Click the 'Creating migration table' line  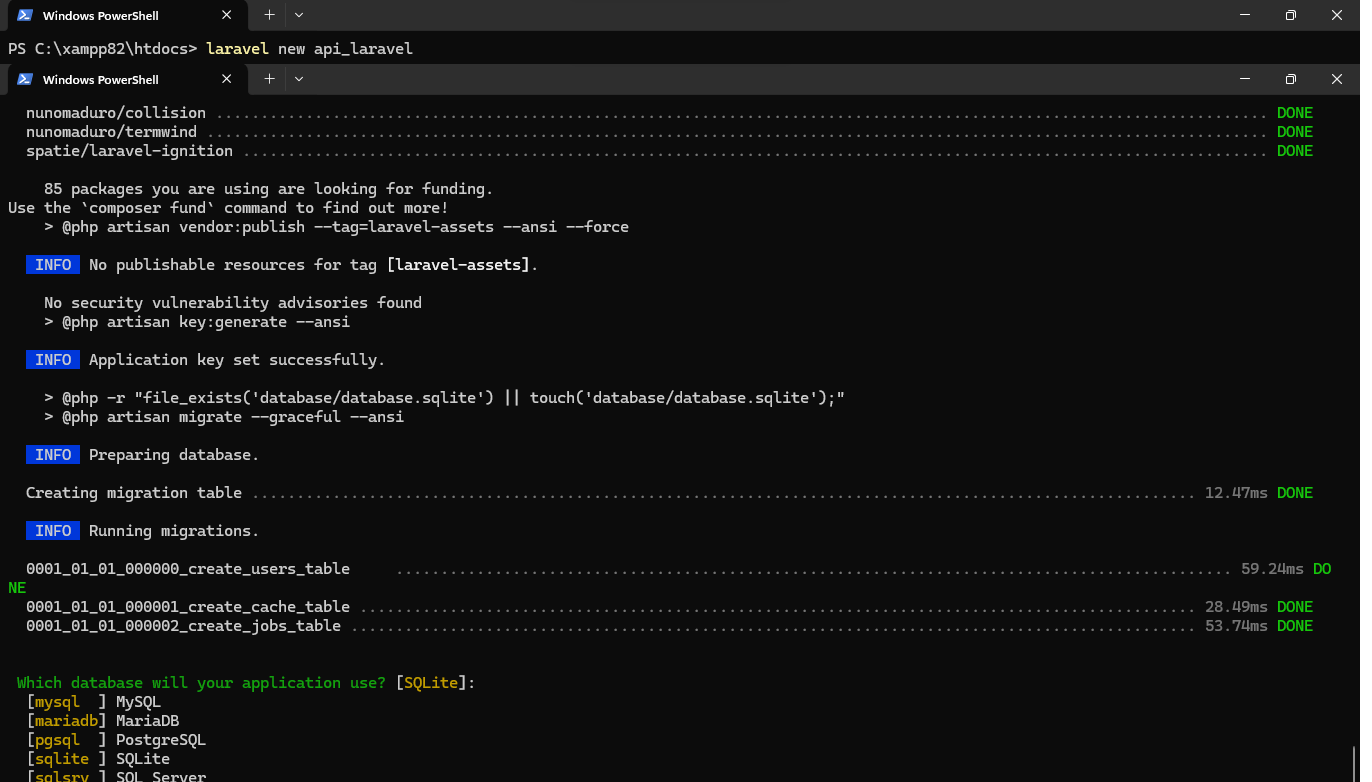(x=669, y=493)
